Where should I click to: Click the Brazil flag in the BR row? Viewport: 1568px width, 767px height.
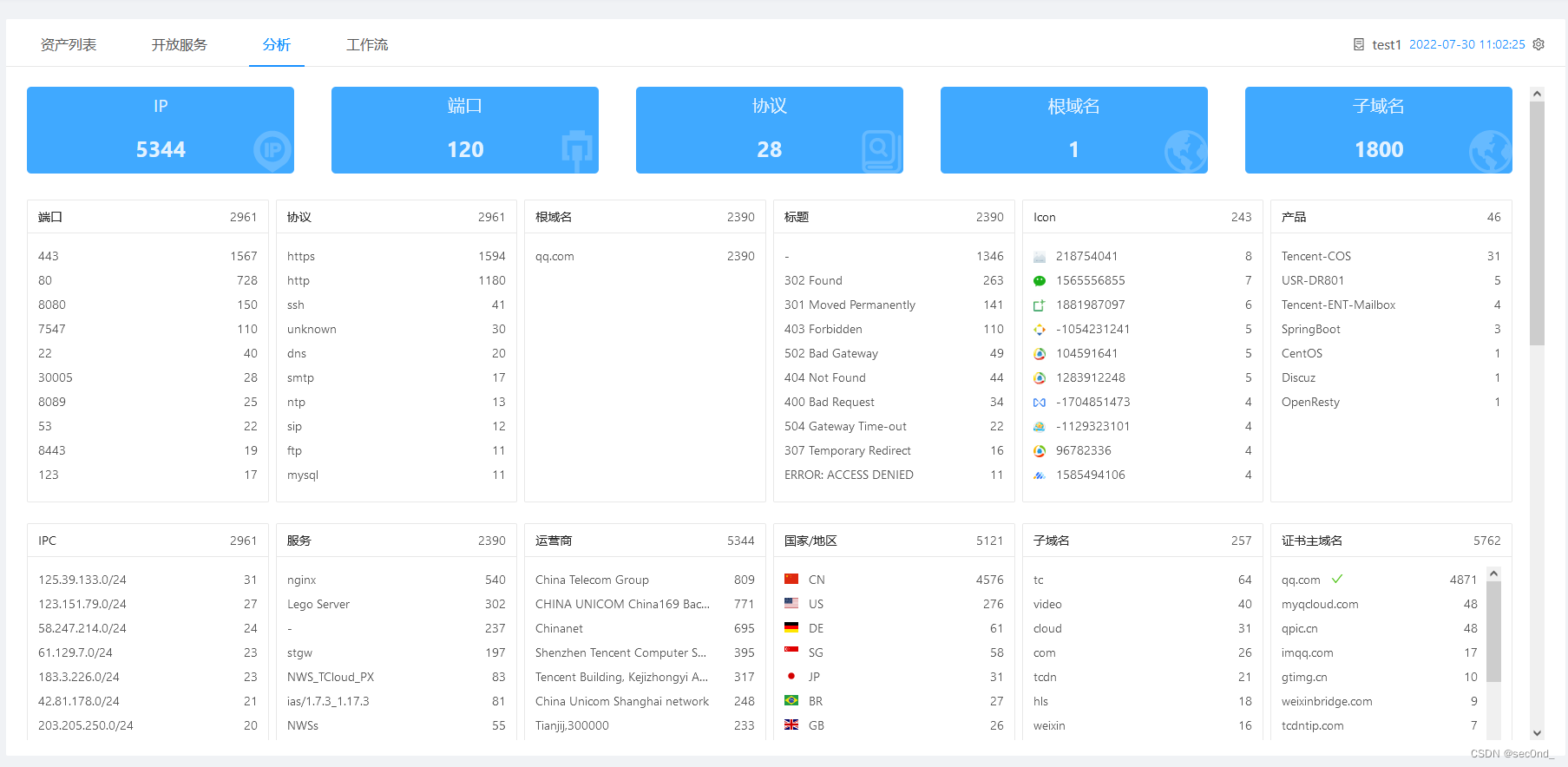click(x=791, y=700)
